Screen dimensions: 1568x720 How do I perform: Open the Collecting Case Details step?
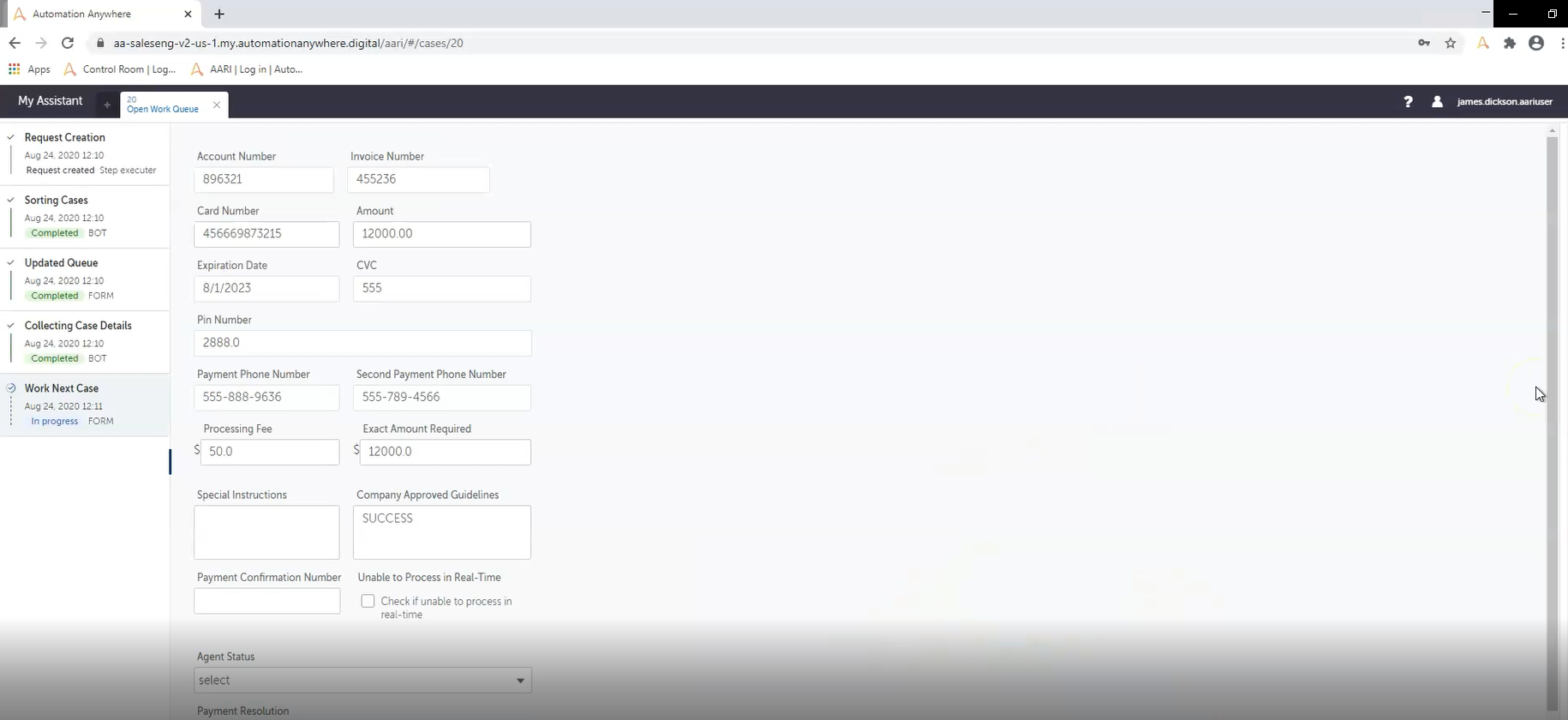pos(85,342)
